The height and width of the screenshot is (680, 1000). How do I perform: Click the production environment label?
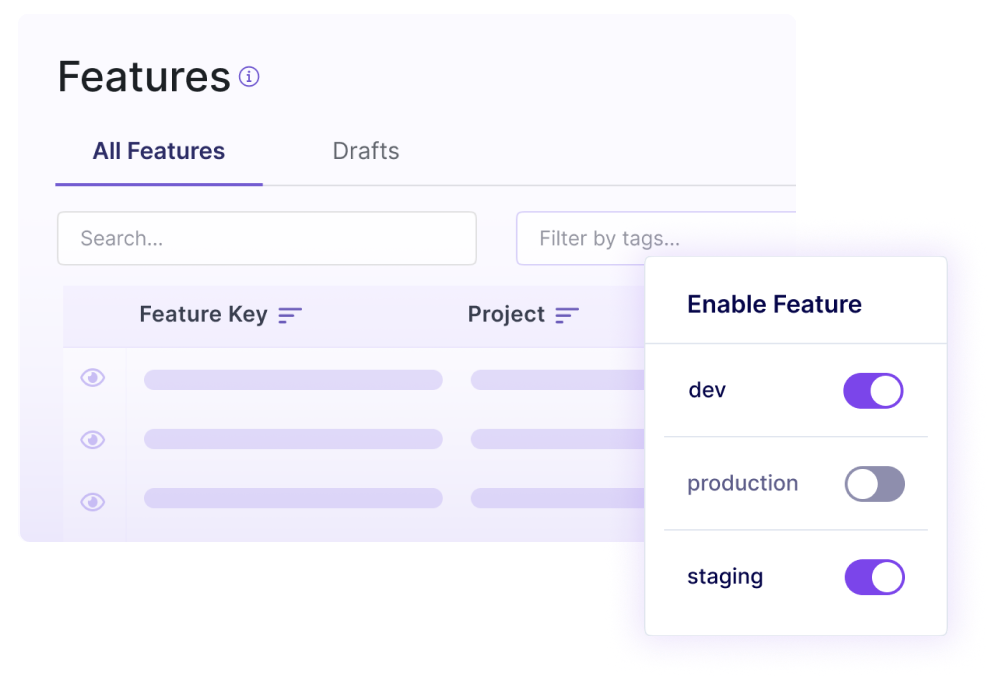(x=742, y=483)
